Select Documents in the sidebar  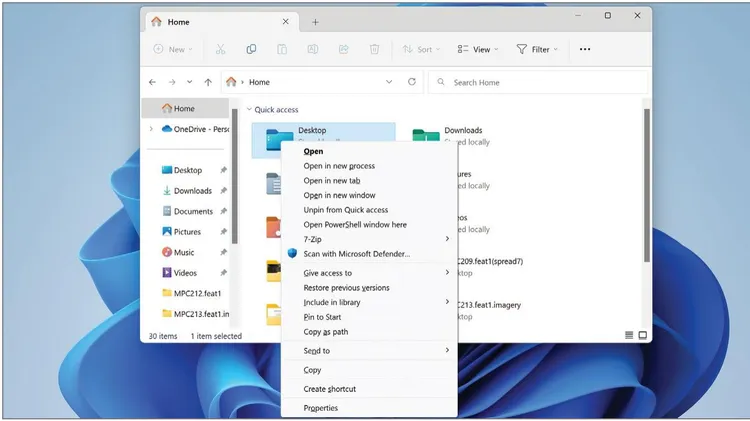(x=187, y=211)
